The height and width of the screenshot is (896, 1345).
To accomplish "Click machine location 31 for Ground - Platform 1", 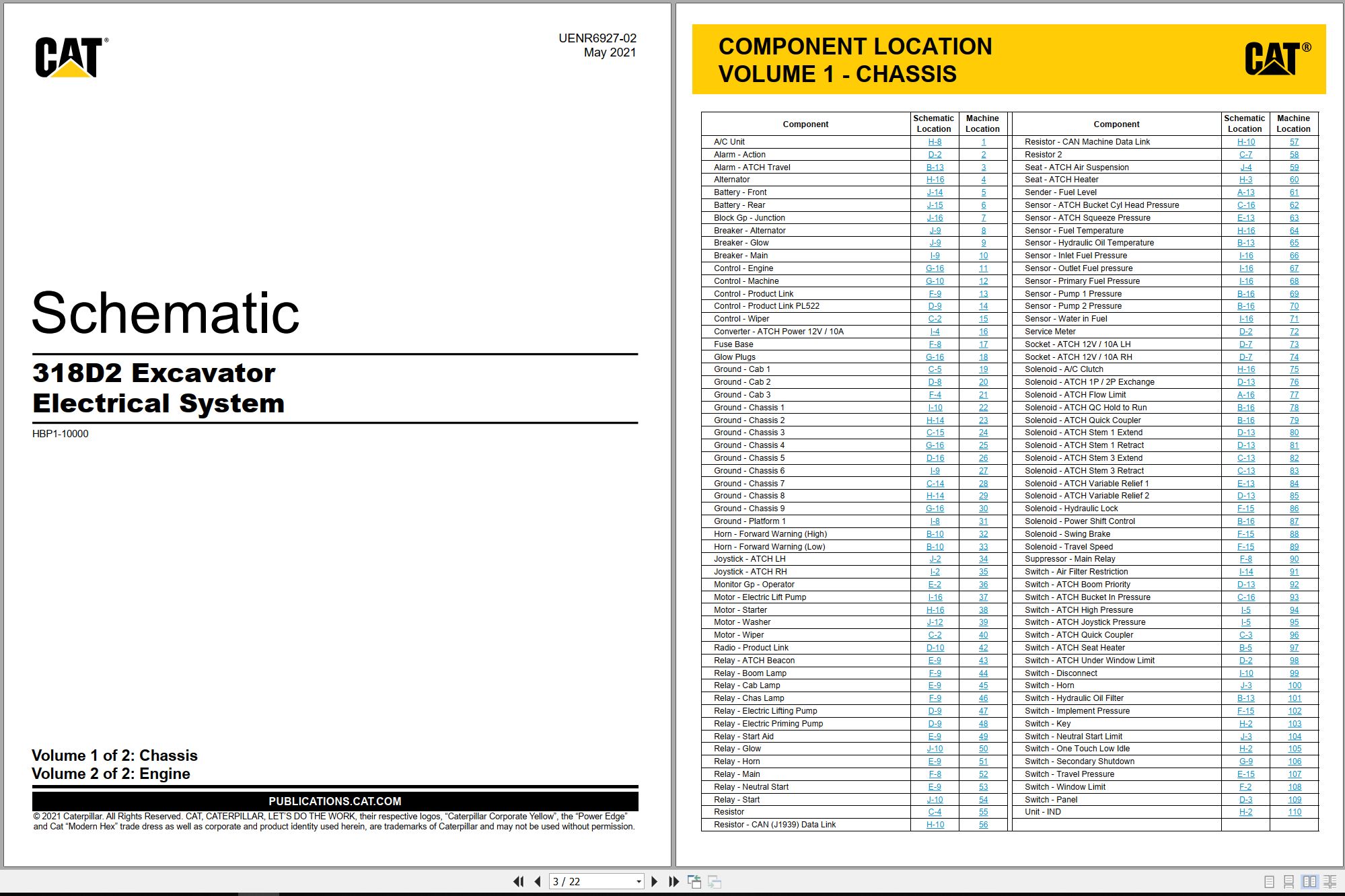I will click(x=983, y=521).
